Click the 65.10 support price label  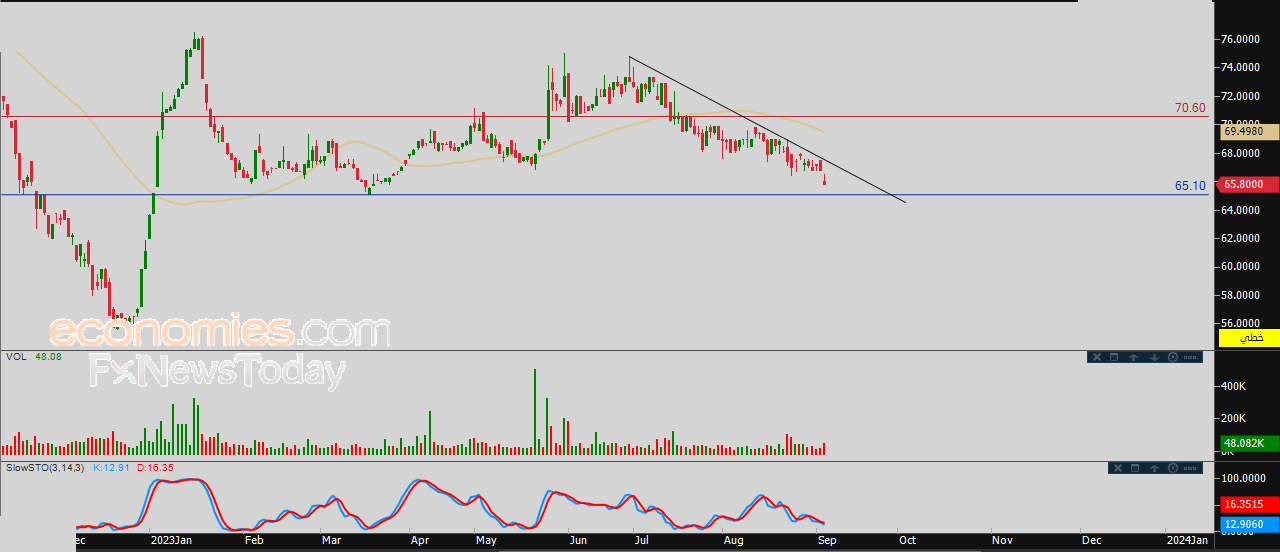[1190, 185]
